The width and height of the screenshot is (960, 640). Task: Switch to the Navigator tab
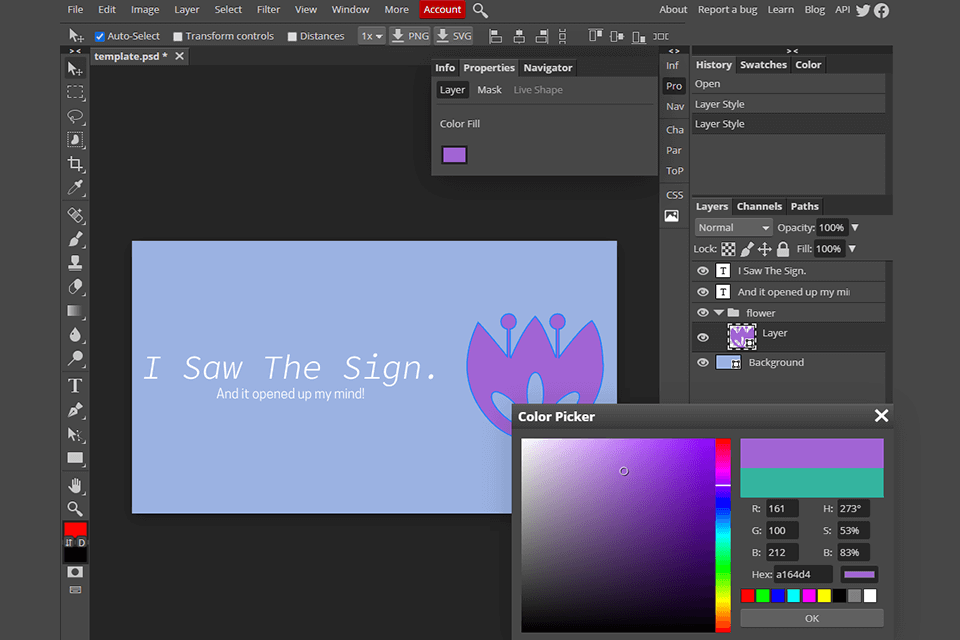pos(548,68)
